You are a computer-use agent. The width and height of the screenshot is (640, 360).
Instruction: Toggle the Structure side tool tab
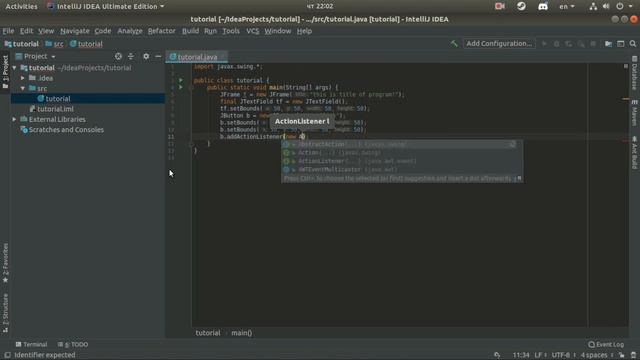pyautogui.click(x=5, y=313)
